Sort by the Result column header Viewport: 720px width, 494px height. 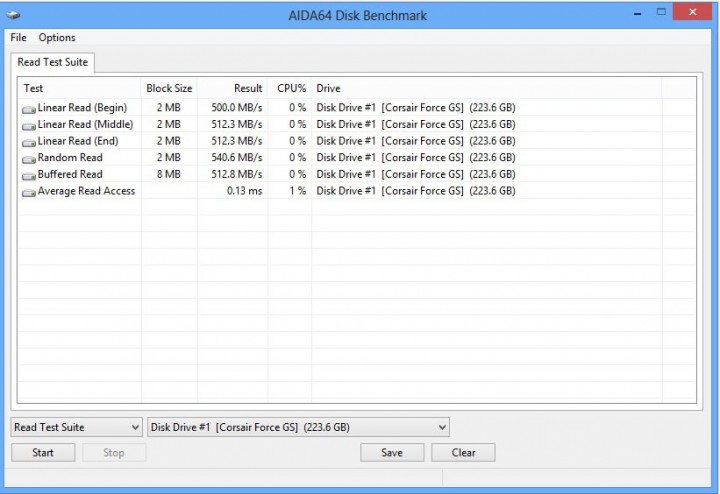232,88
